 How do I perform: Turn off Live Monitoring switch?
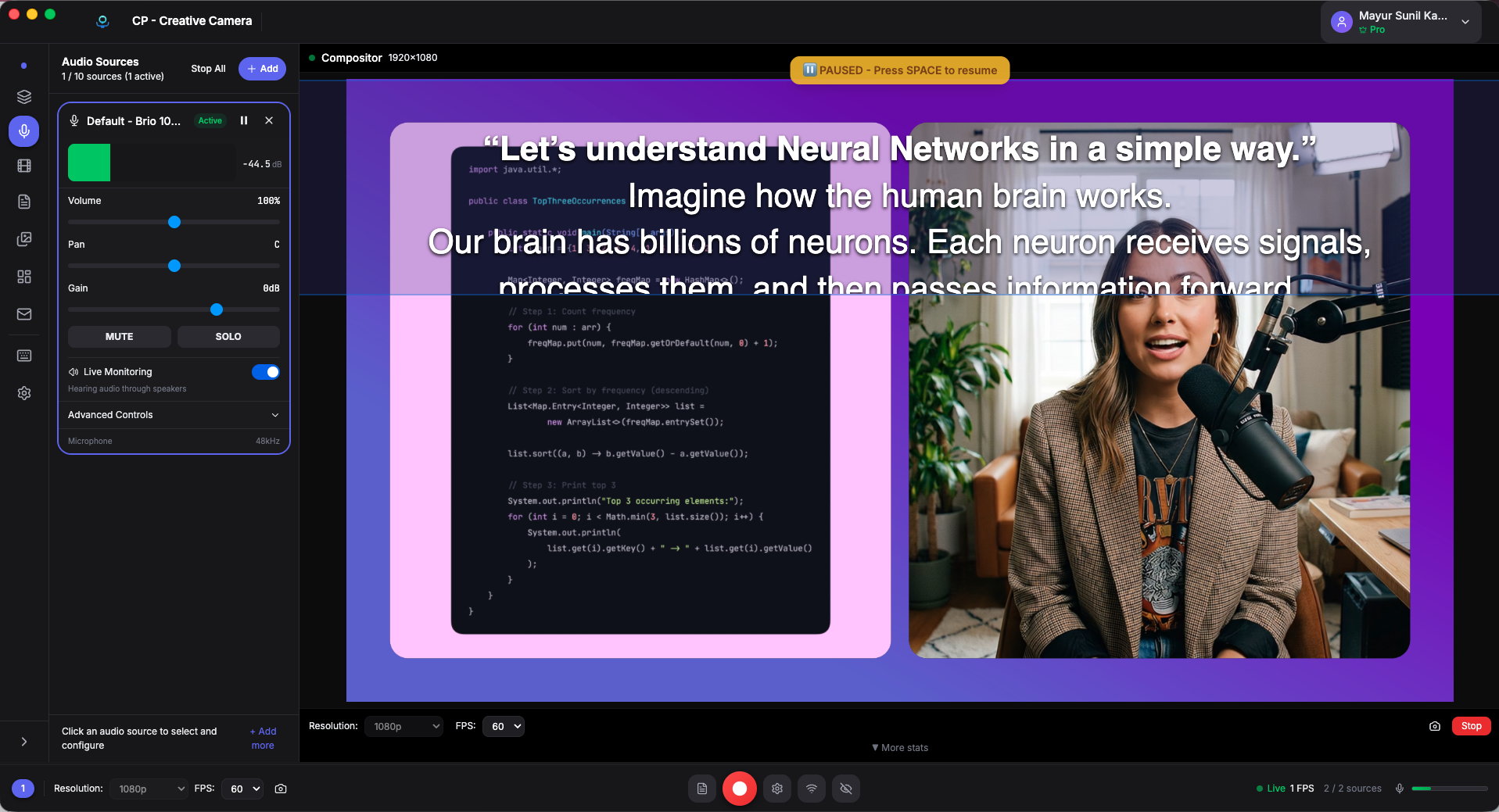click(265, 372)
